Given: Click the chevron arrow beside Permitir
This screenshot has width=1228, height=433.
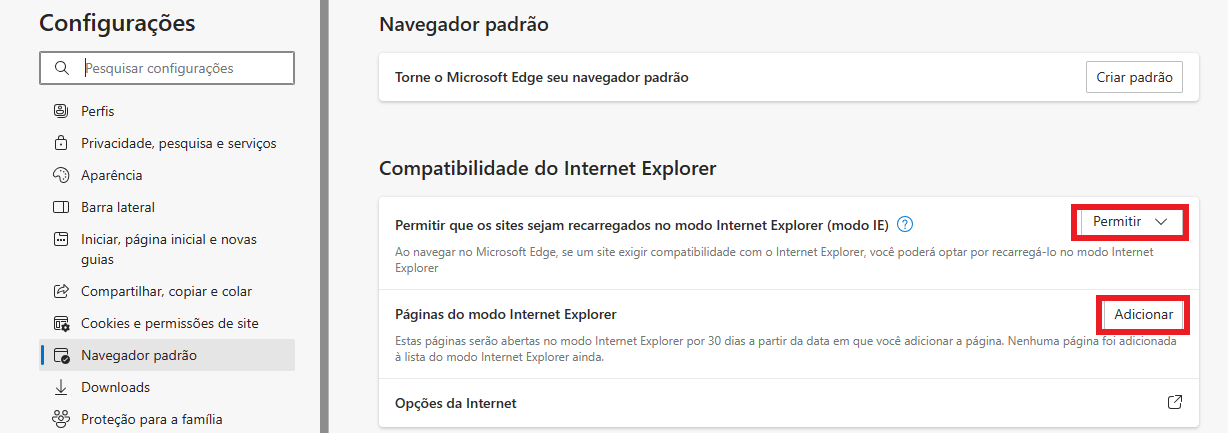Looking at the screenshot, I should [1161, 221].
